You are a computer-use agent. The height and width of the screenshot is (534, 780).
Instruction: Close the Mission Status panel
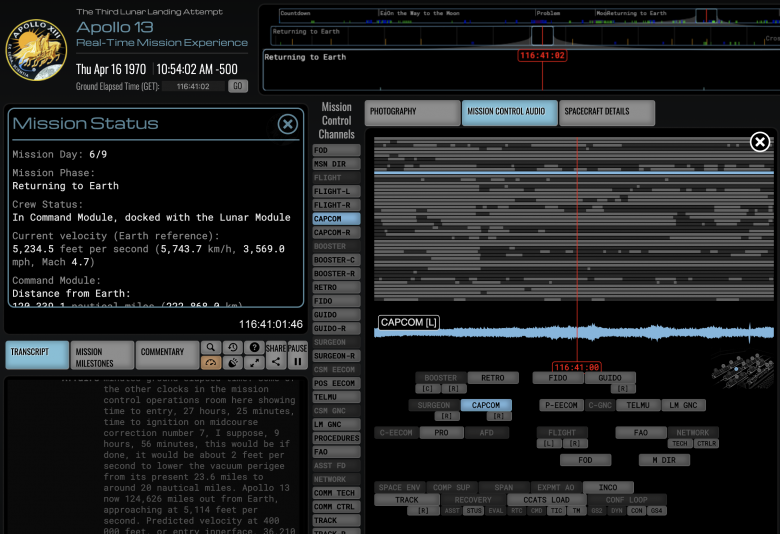coord(288,124)
